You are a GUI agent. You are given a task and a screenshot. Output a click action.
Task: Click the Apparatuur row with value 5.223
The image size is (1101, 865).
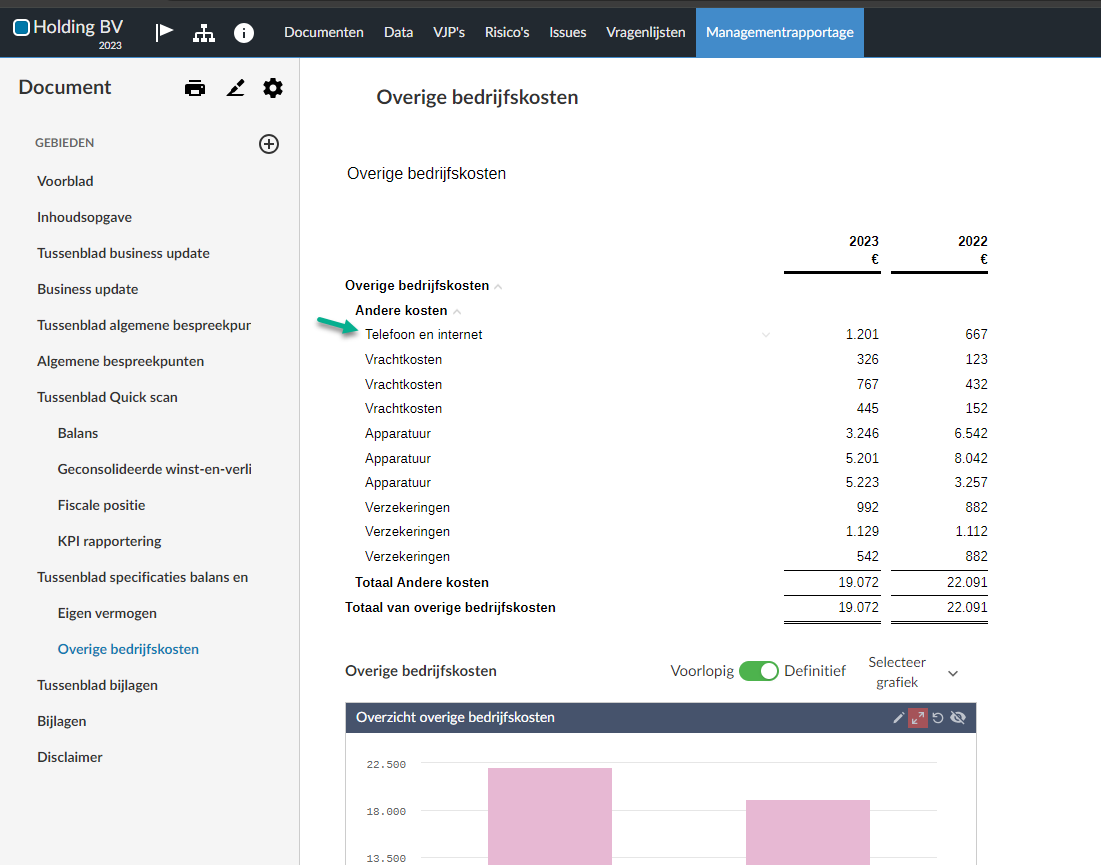[666, 482]
